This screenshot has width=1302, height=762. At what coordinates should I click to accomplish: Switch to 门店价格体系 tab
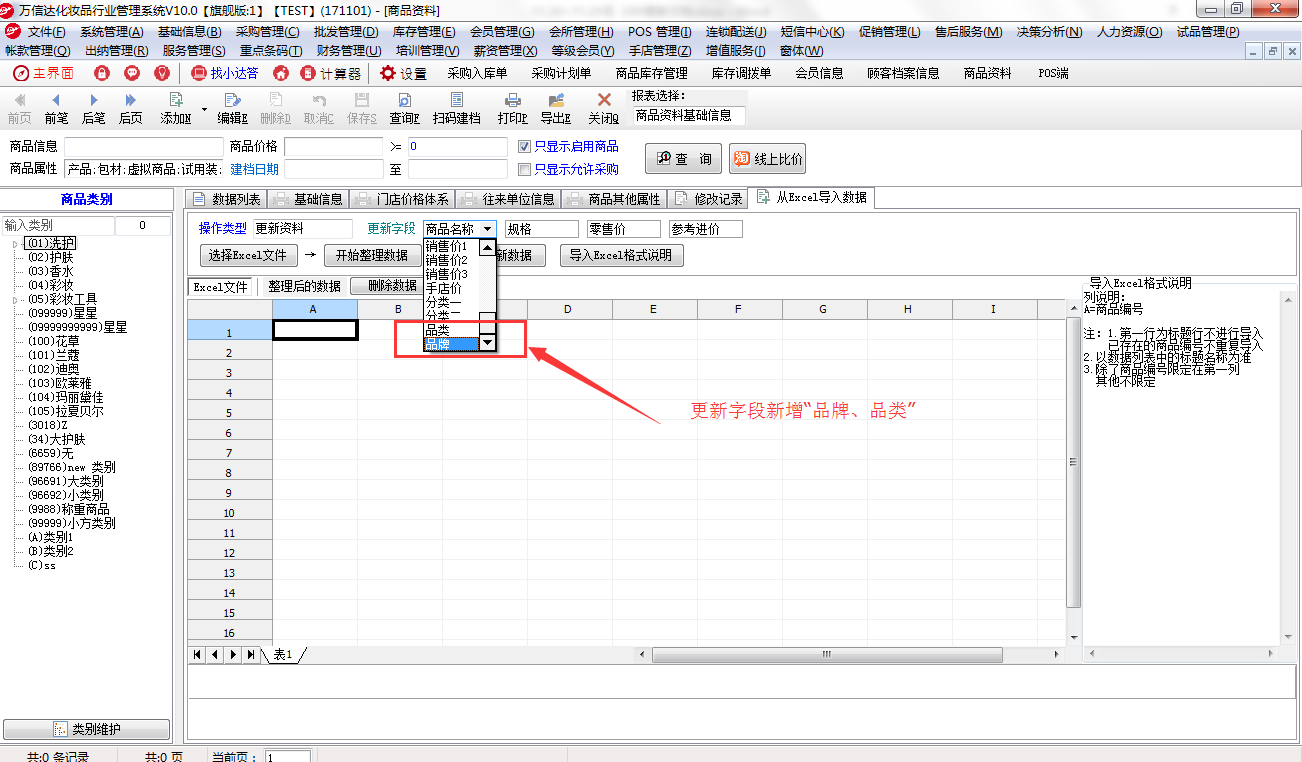[403, 199]
